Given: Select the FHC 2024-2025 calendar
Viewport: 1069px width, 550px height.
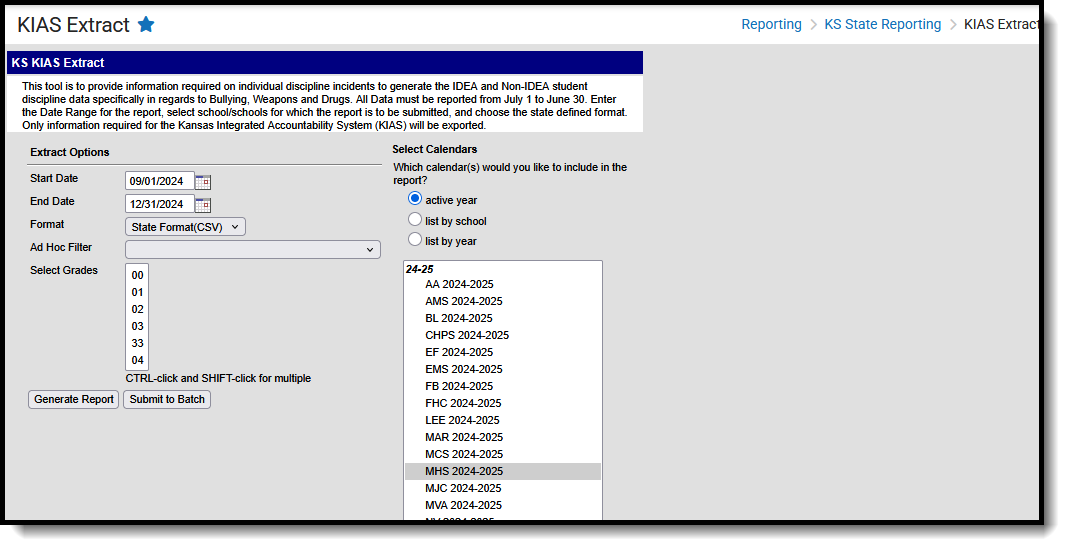Looking at the screenshot, I should pos(502,403).
